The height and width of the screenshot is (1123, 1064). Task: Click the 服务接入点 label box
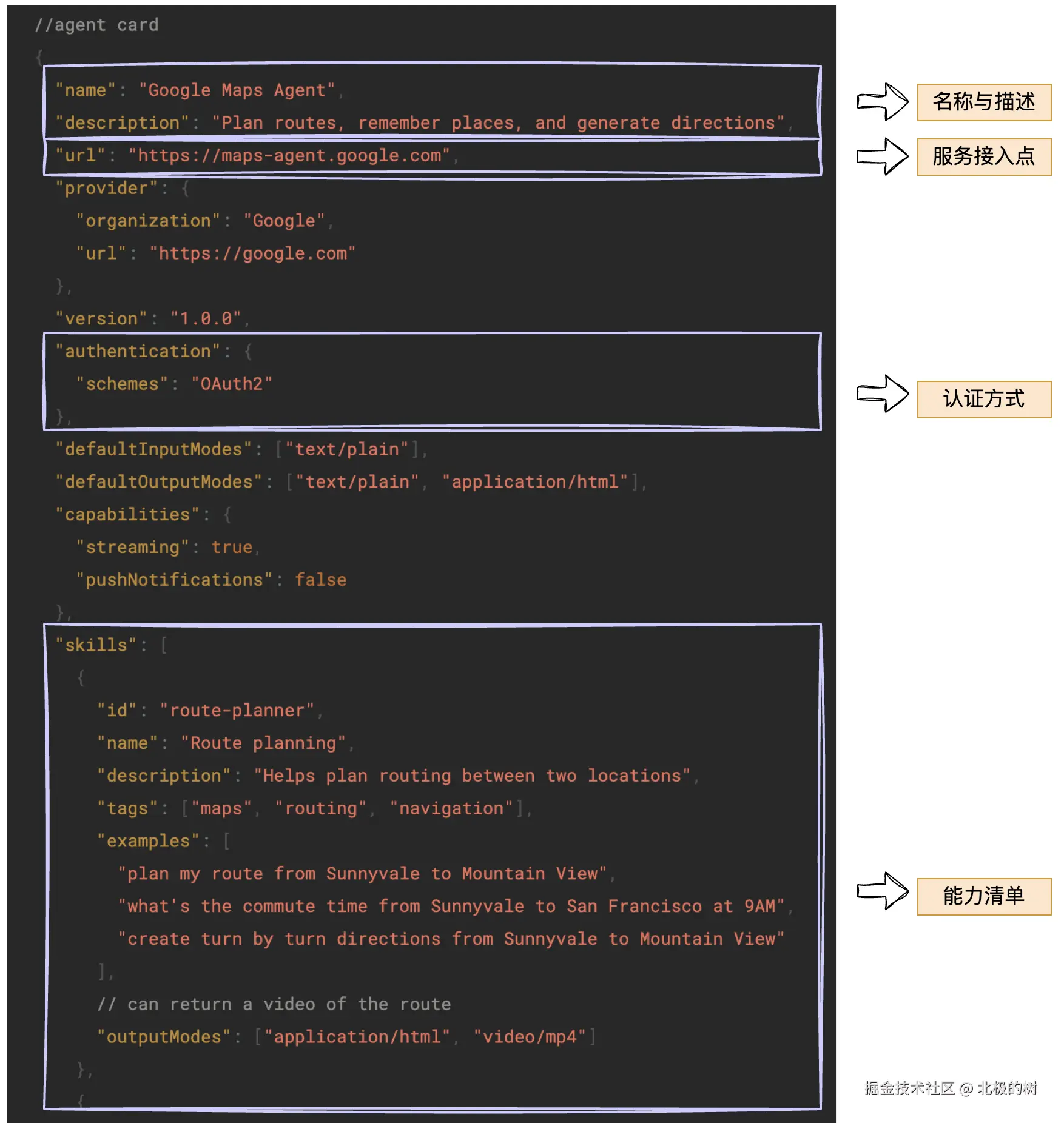983,156
